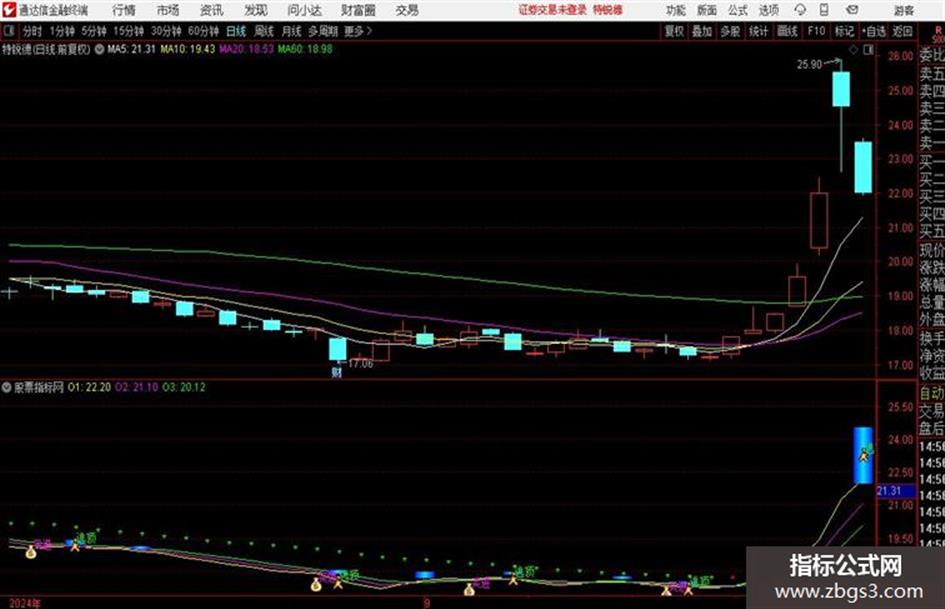Switch to 15分钟 chart period
This screenshot has width=945, height=609.
129,31
